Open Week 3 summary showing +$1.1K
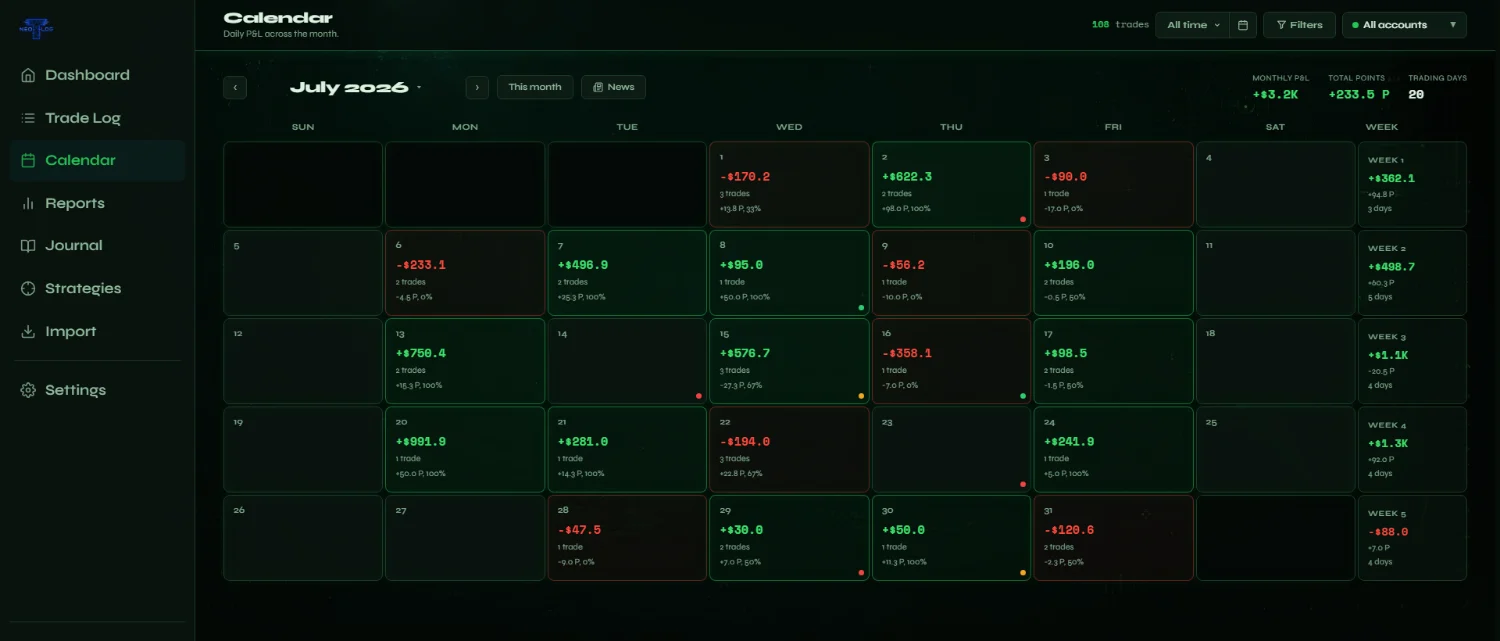Viewport: 1500px width, 641px height. click(1412, 361)
